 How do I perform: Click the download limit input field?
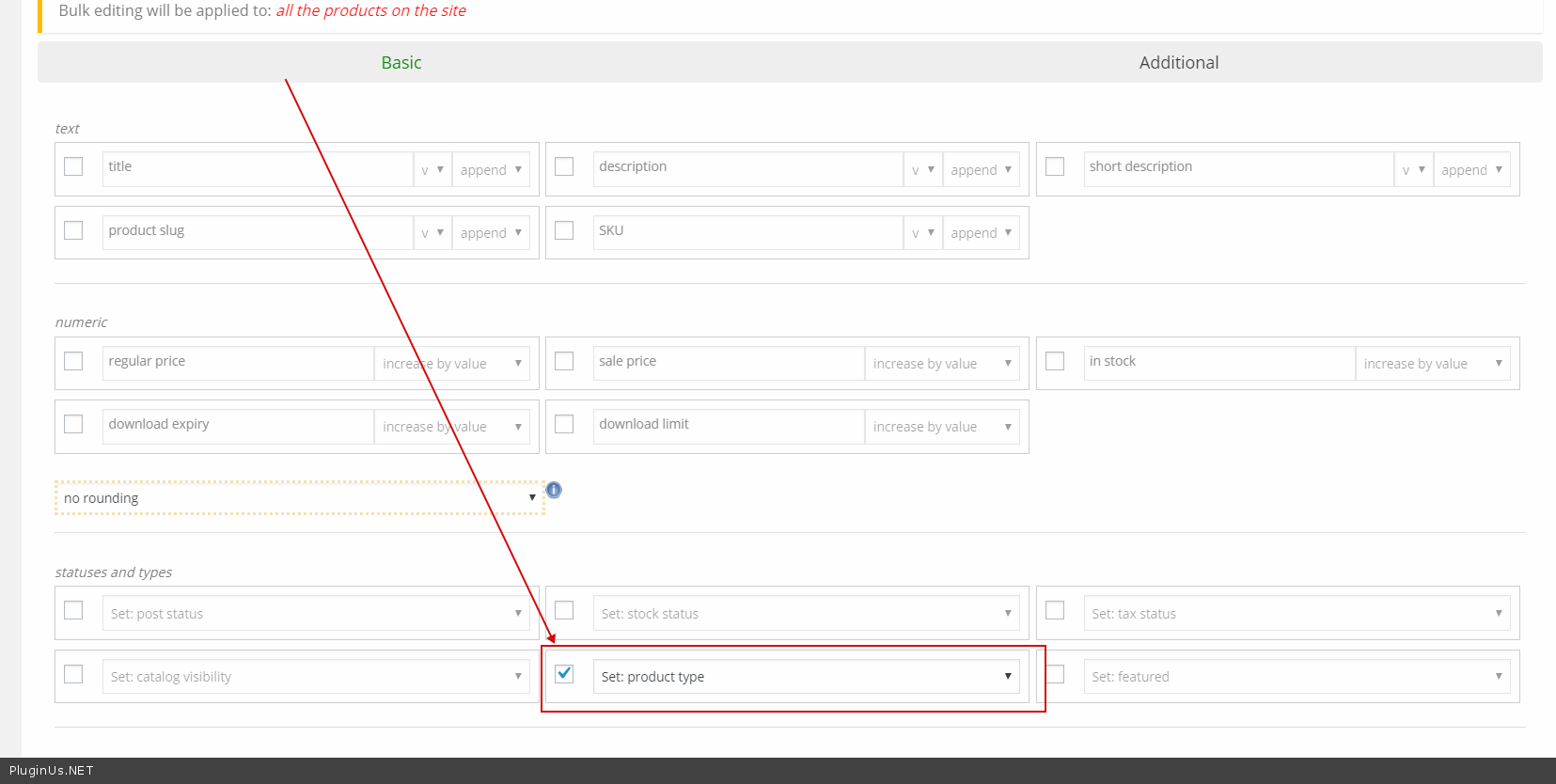(728, 425)
